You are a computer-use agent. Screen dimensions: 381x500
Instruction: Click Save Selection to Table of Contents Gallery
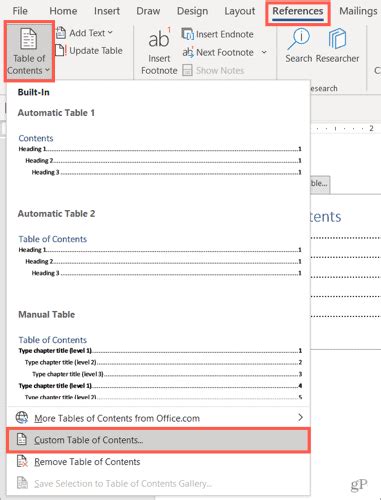158,484
